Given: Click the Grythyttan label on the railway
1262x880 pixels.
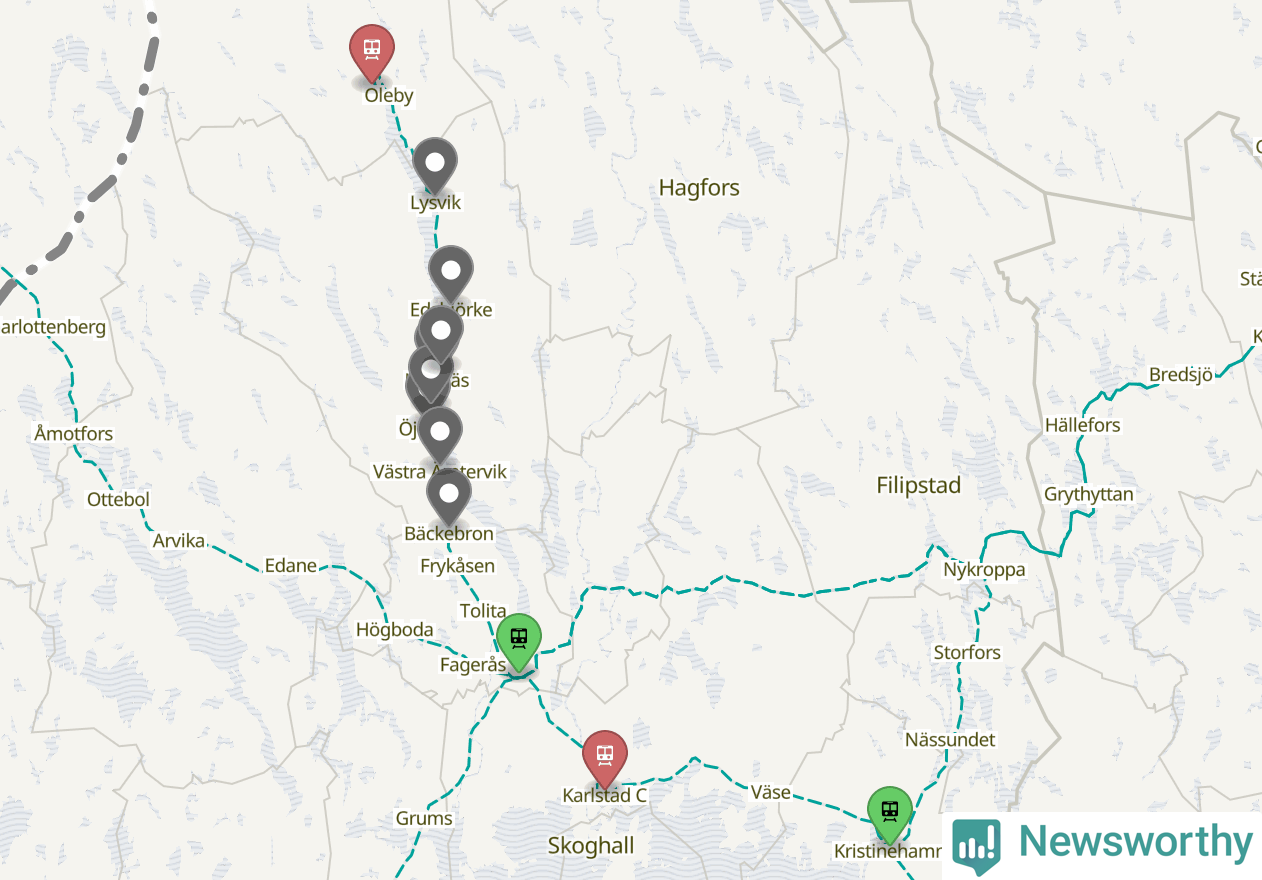Looking at the screenshot, I should point(1089,495).
